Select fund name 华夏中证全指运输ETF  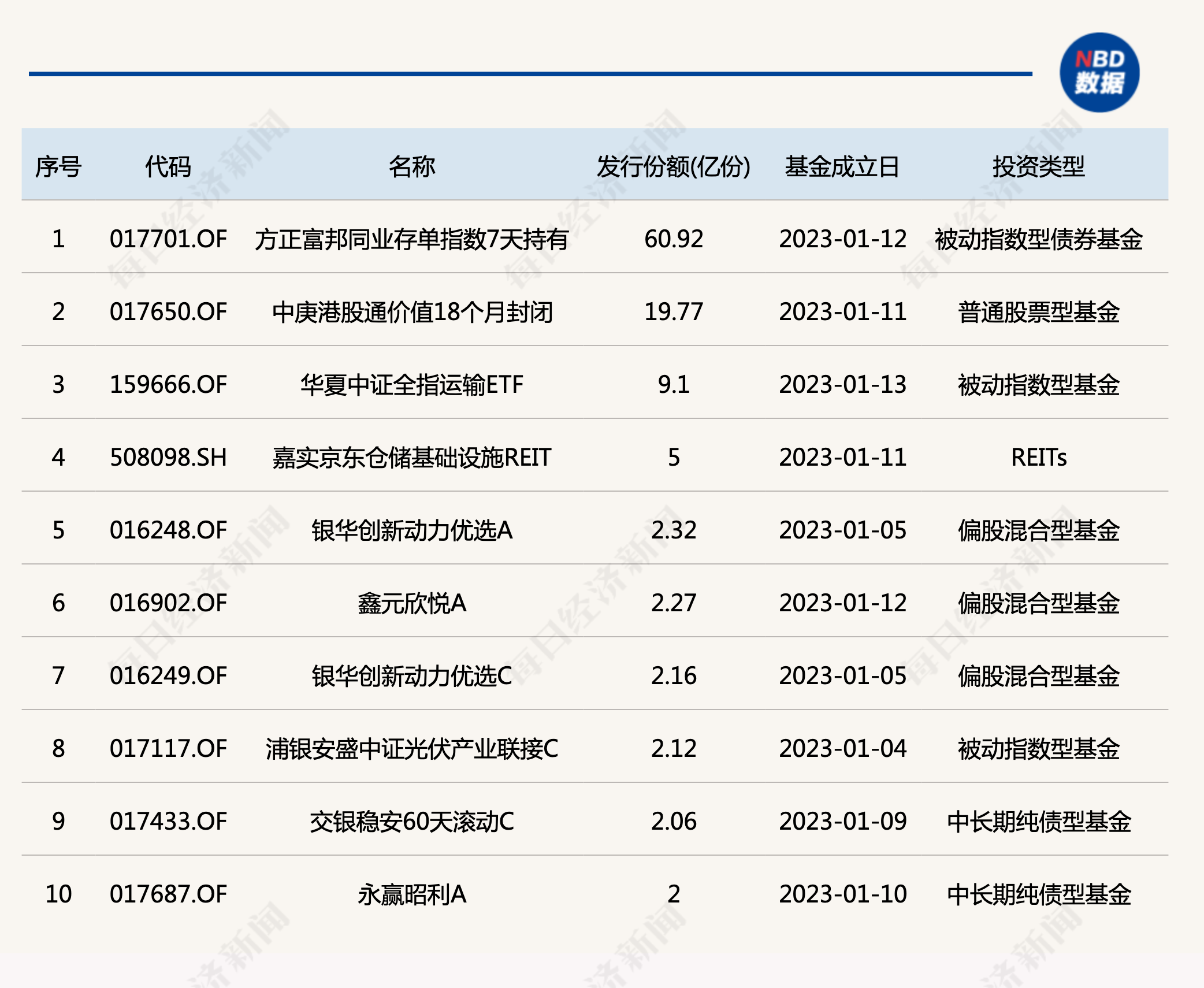point(411,385)
